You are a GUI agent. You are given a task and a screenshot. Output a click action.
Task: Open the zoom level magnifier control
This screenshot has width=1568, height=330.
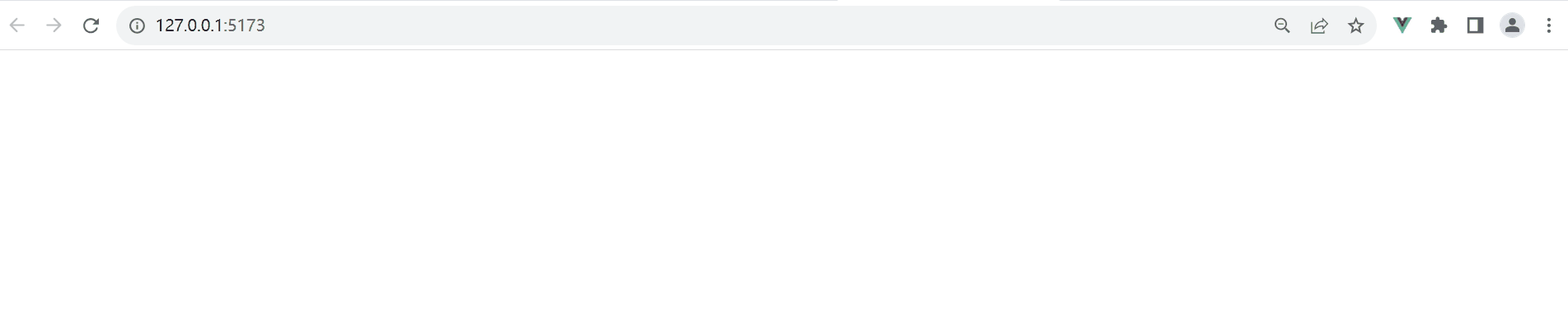pyautogui.click(x=1282, y=26)
